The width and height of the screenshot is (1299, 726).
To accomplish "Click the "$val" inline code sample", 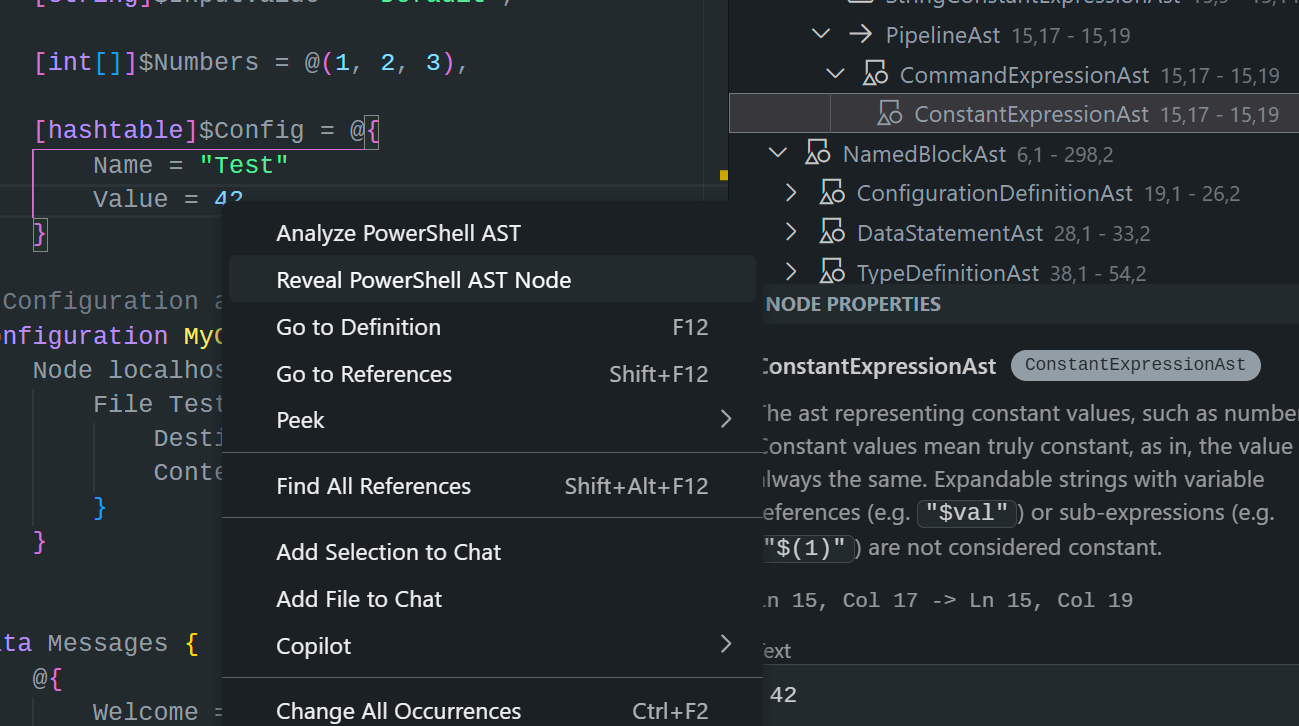I will [x=967, y=513].
